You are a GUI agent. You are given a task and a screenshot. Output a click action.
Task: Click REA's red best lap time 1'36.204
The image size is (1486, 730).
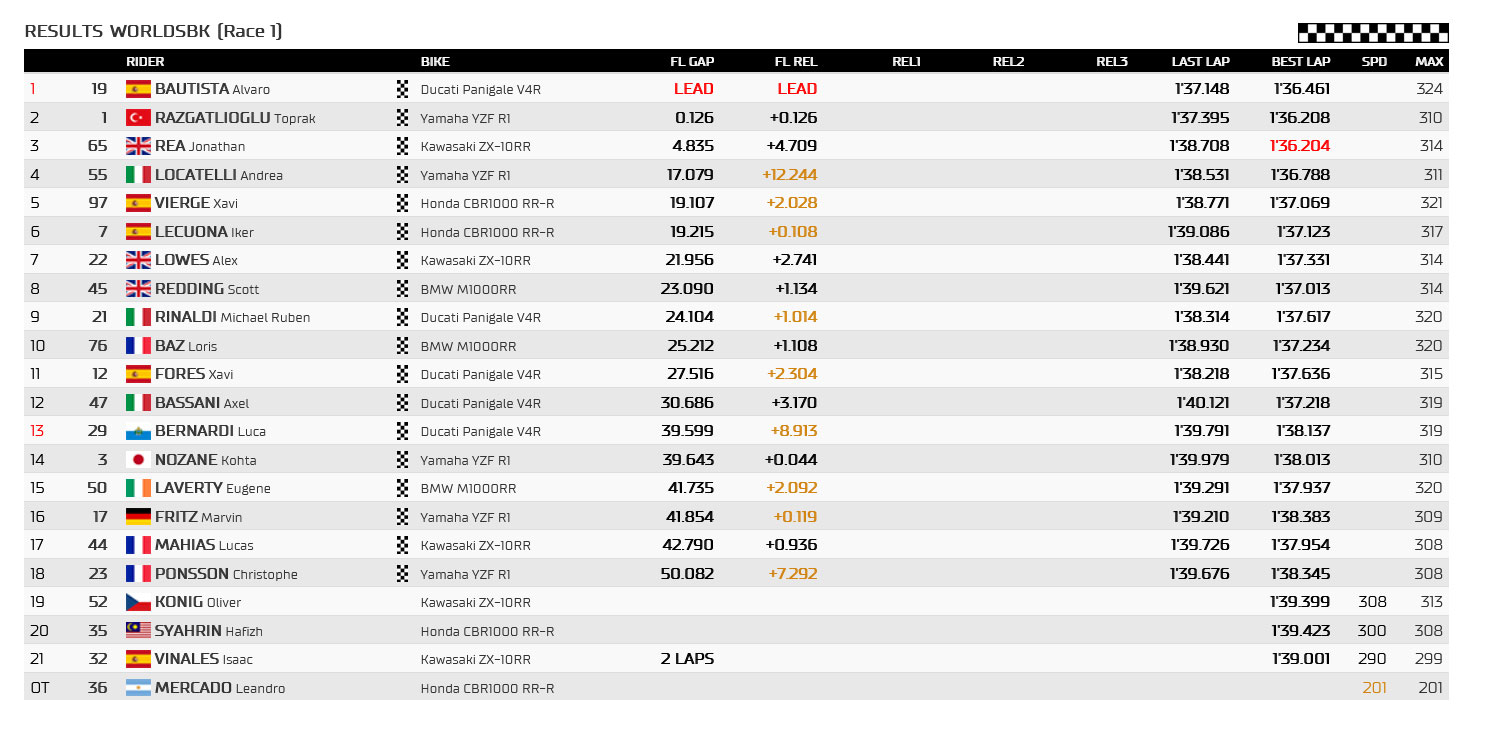(x=1300, y=146)
